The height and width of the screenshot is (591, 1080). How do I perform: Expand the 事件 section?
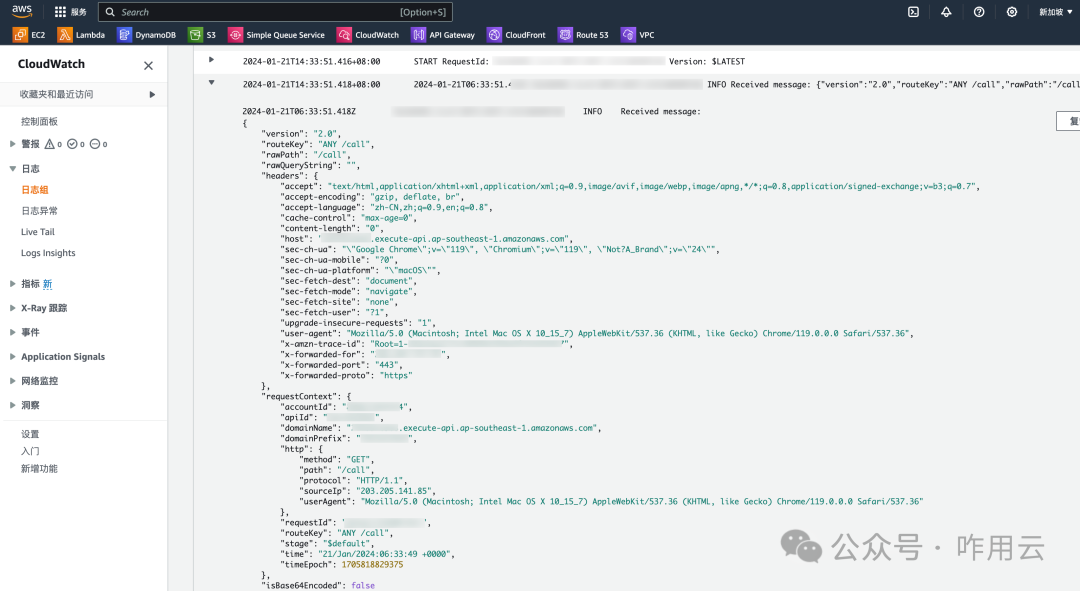pos(12,332)
